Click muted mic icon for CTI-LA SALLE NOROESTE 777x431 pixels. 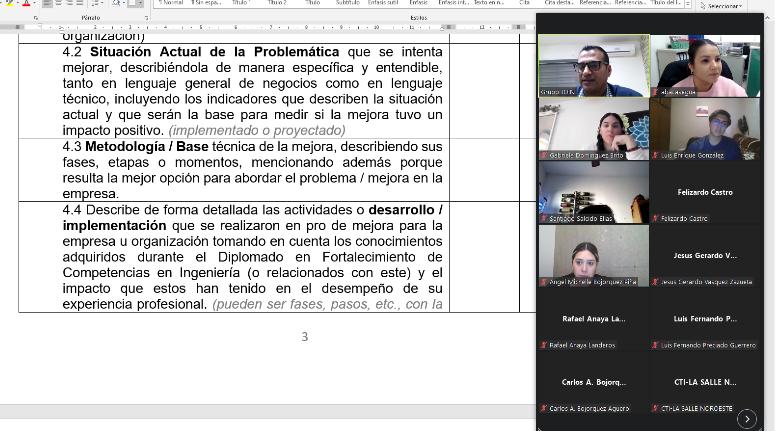[x=655, y=409]
